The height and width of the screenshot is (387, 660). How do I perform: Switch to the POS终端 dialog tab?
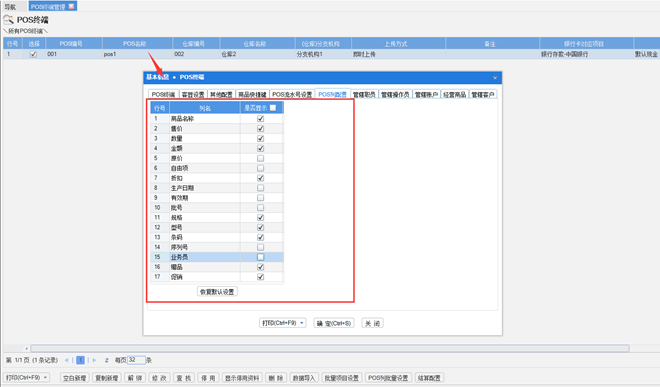click(x=163, y=95)
